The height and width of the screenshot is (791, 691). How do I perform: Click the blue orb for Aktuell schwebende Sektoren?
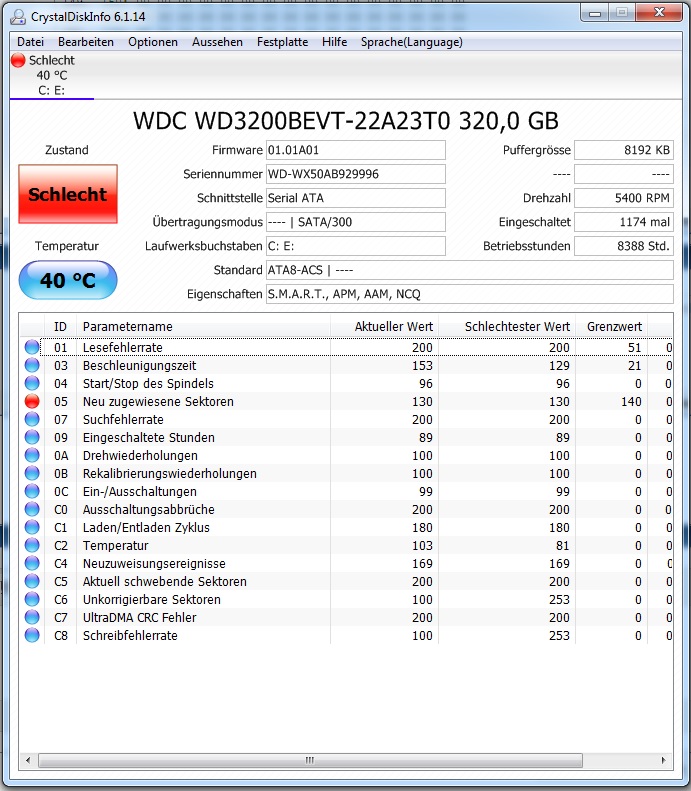coord(32,581)
